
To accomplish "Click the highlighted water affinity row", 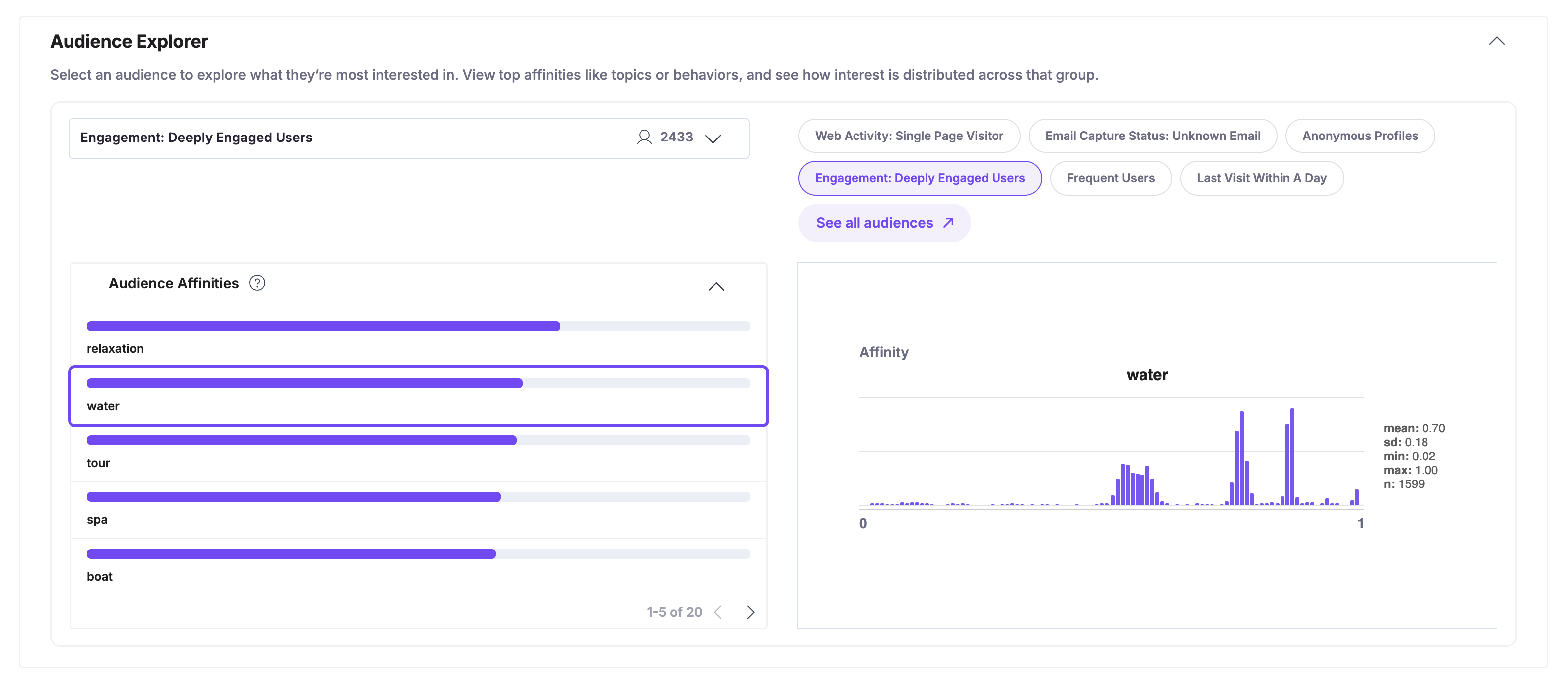I will [418, 396].
